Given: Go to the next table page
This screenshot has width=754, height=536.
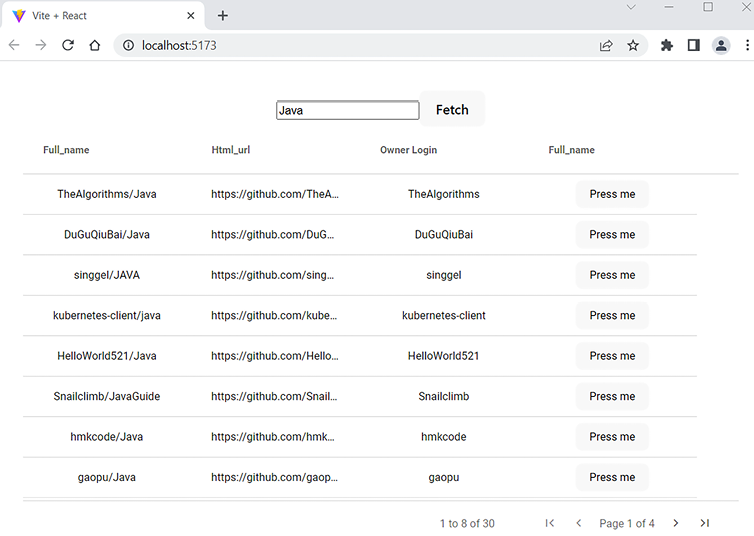Looking at the screenshot, I should [x=676, y=523].
